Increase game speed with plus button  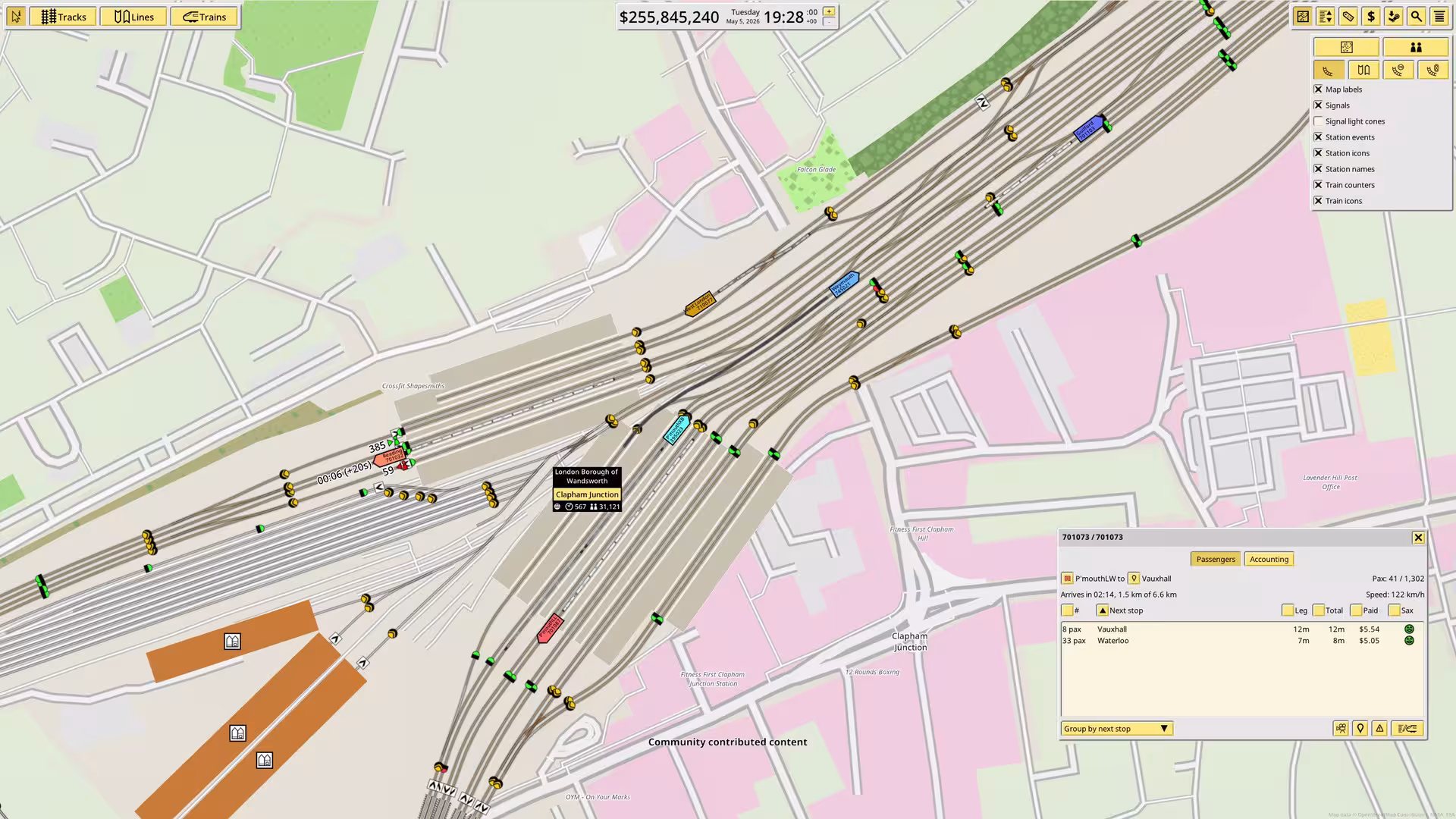tap(829, 11)
